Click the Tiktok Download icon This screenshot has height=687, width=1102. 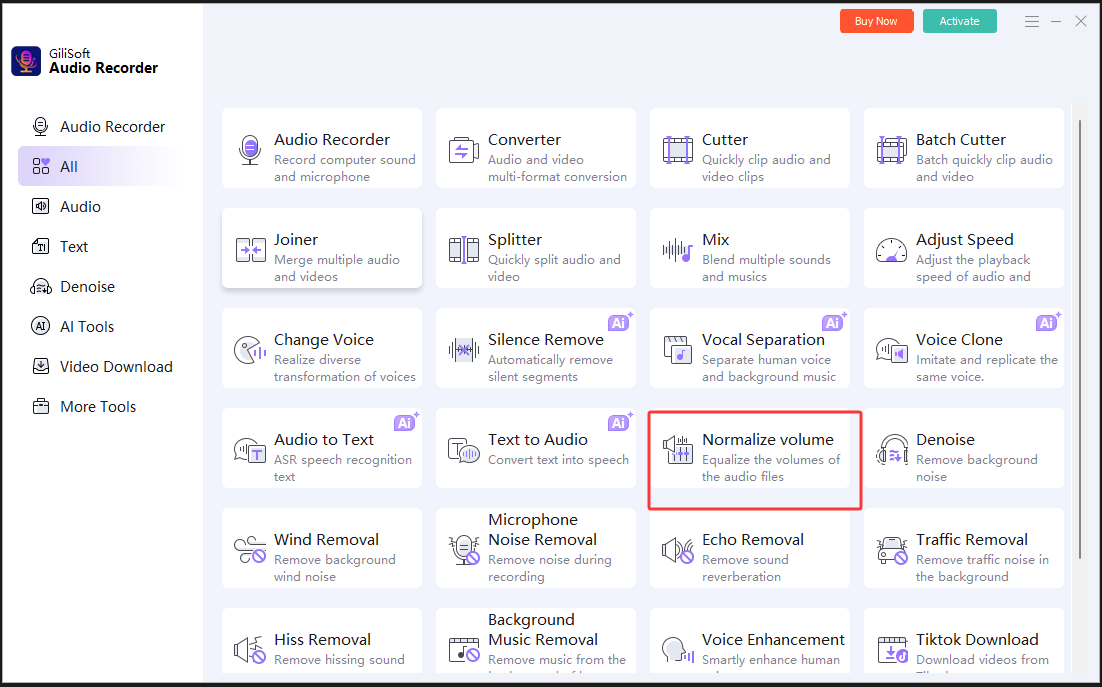pyautogui.click(x=891, y=650)
